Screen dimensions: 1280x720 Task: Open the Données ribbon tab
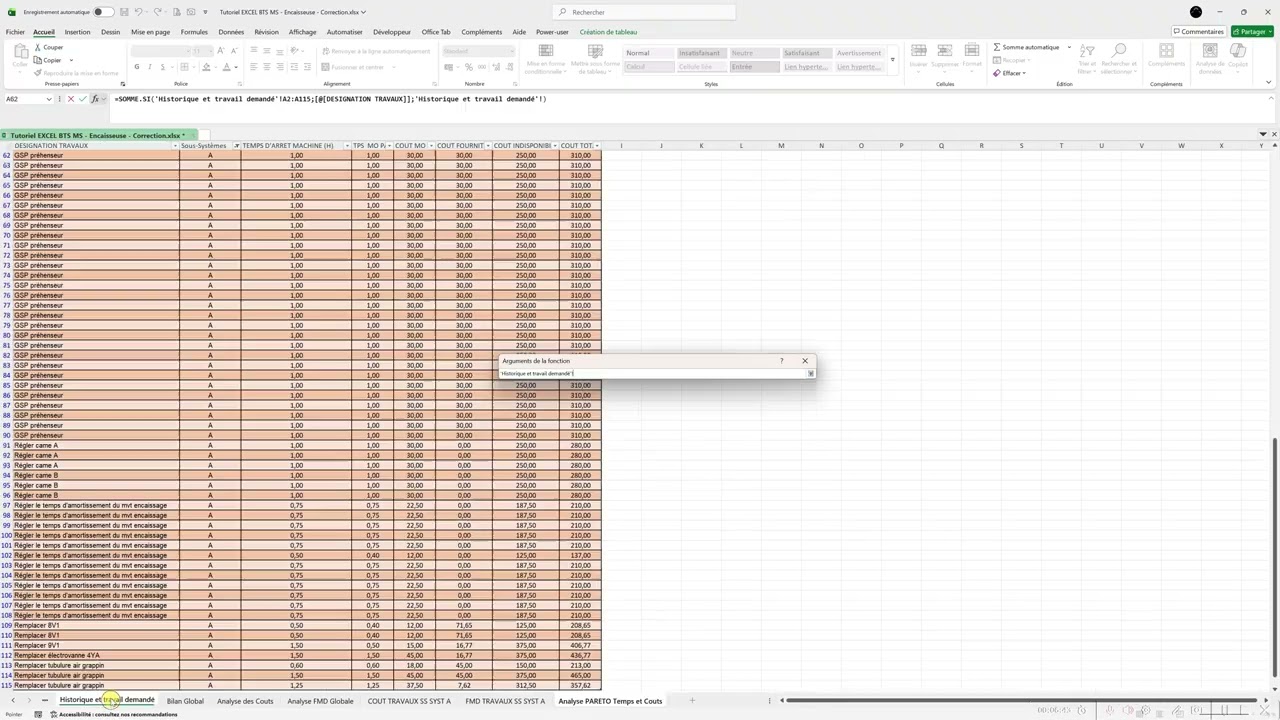[x=231, y=32]
